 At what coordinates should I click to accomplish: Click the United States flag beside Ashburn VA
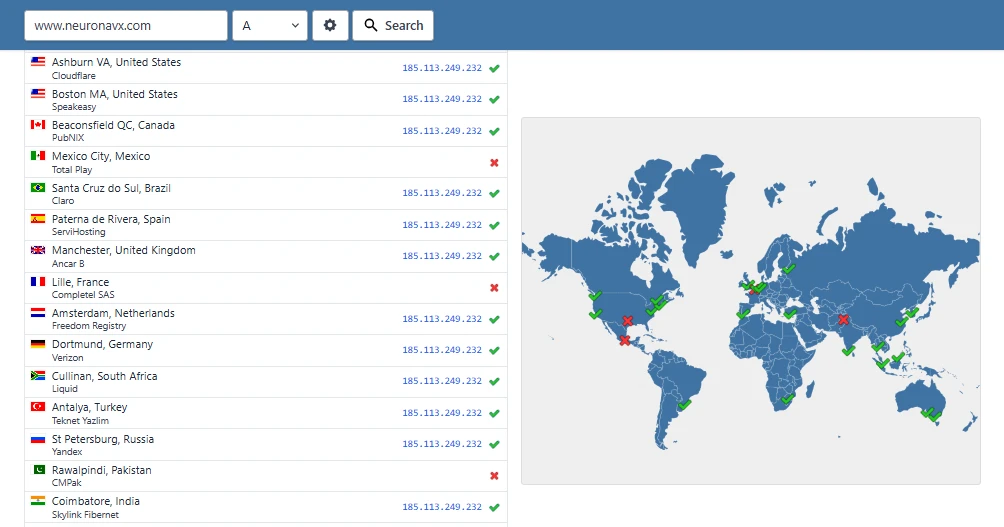pos(38,61)
